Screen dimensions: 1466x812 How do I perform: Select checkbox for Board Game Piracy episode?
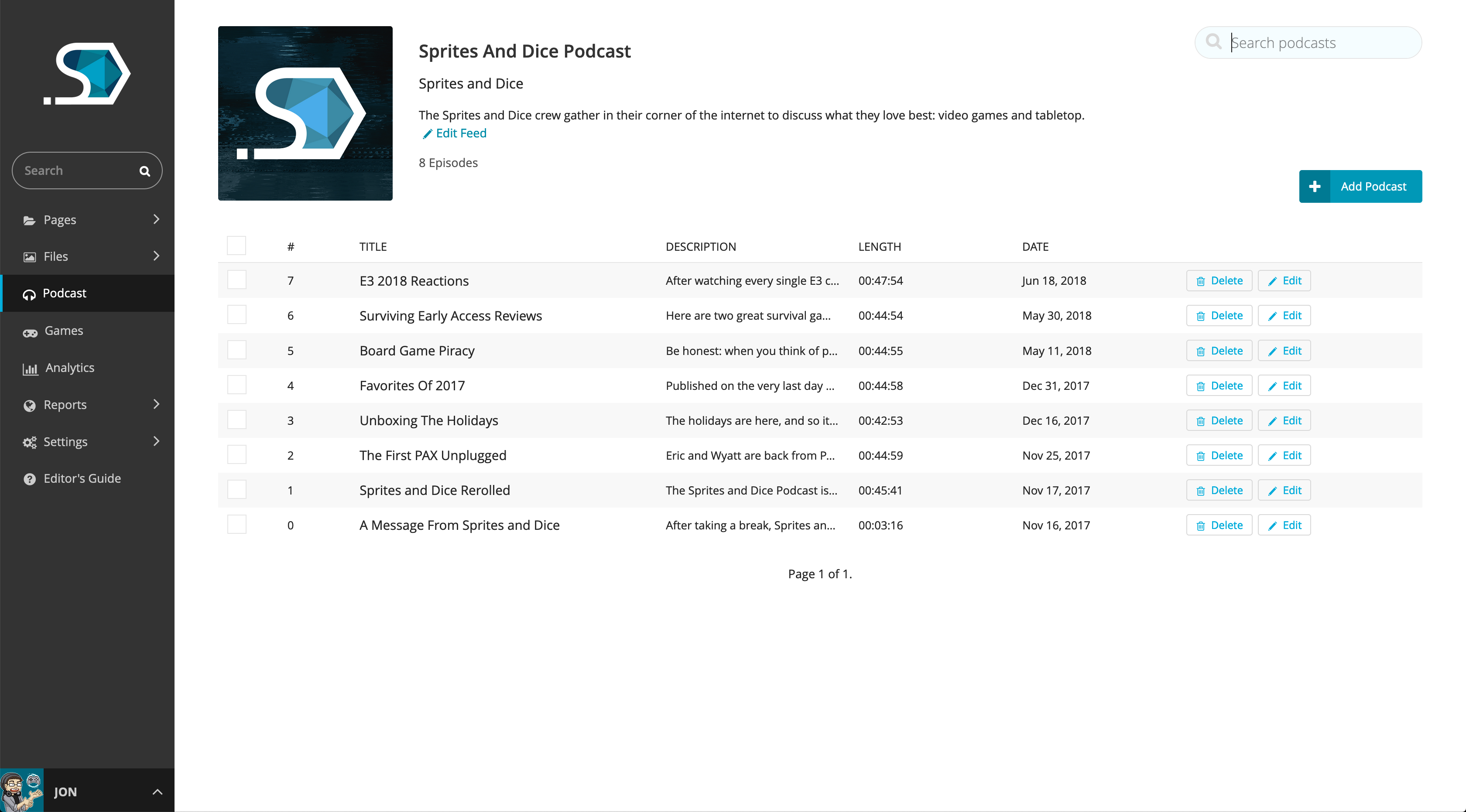click(237, 350)
